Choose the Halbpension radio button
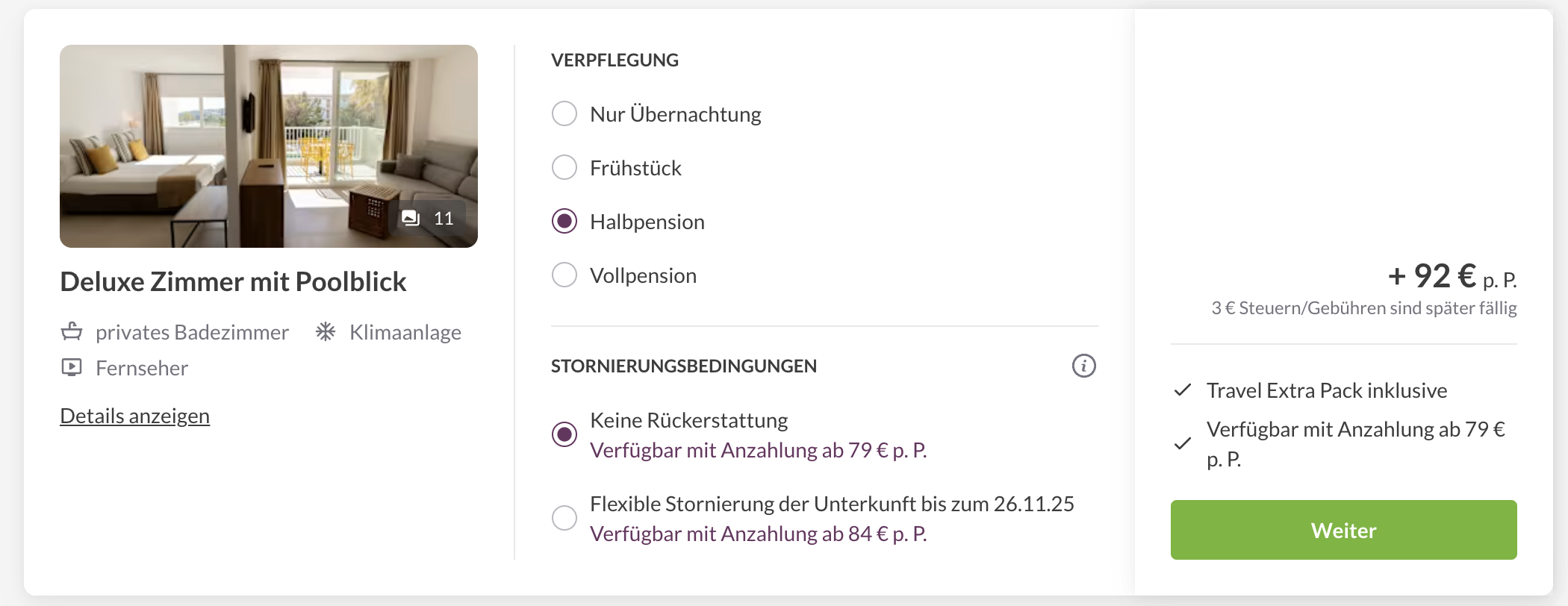 coord(564,222)
